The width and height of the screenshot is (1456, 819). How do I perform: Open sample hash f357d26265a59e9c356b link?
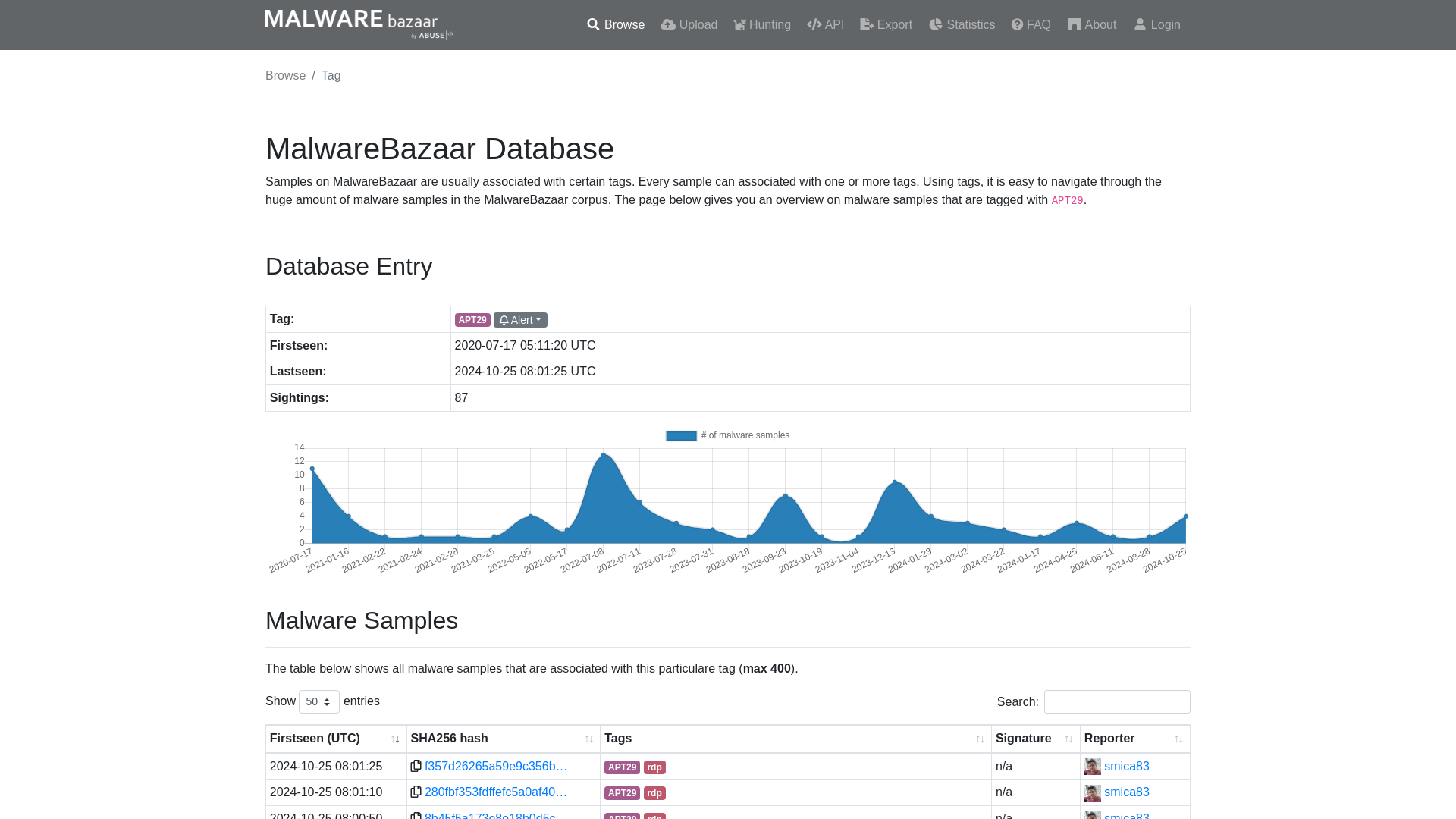tap(496, 766)
